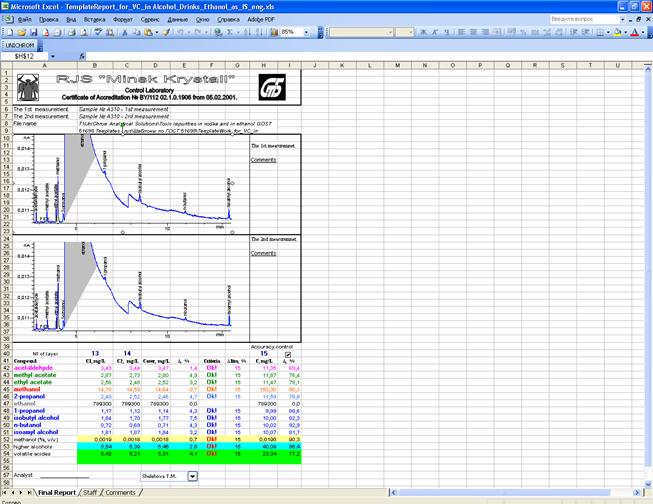This screenshot has width=653, height=504.
Task: Select the Format Painter brush
Action: 166,32
